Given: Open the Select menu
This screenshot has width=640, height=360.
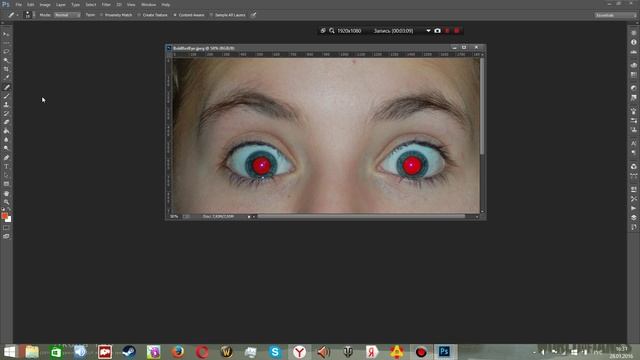Looking at the screenshot, I should [91, 4].
